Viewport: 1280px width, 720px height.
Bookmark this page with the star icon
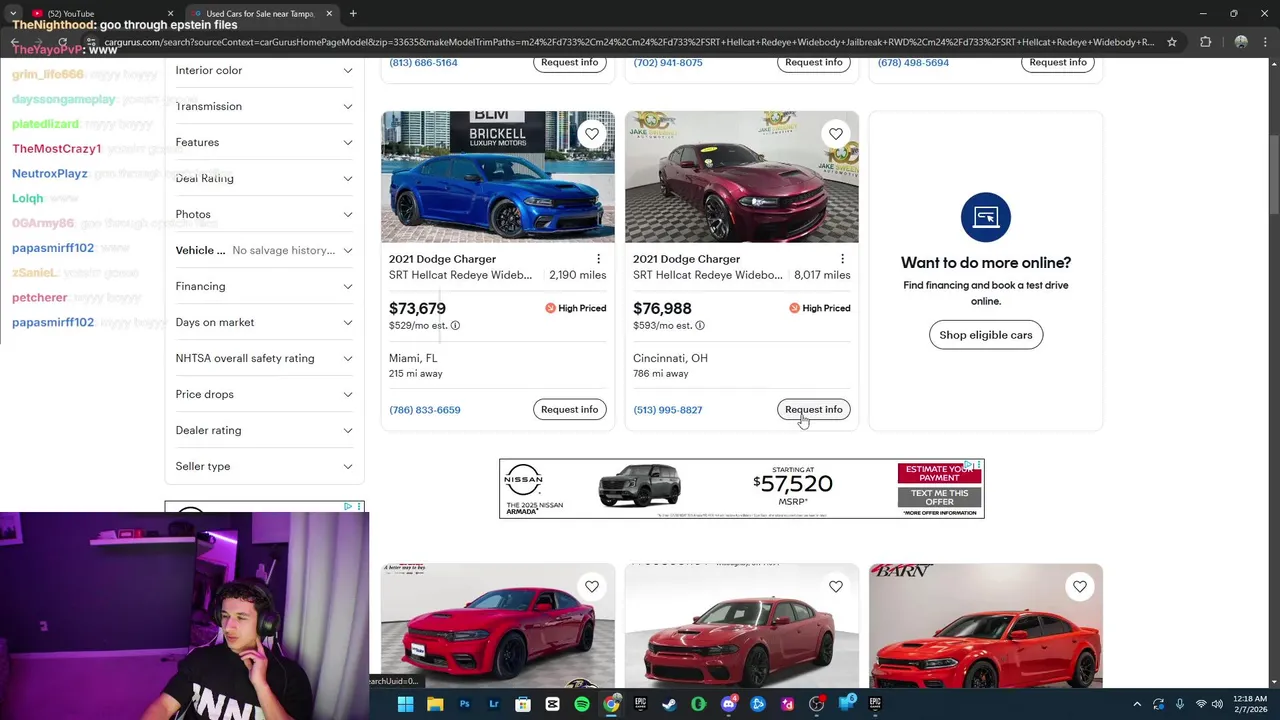click(x=1172, y=42)
